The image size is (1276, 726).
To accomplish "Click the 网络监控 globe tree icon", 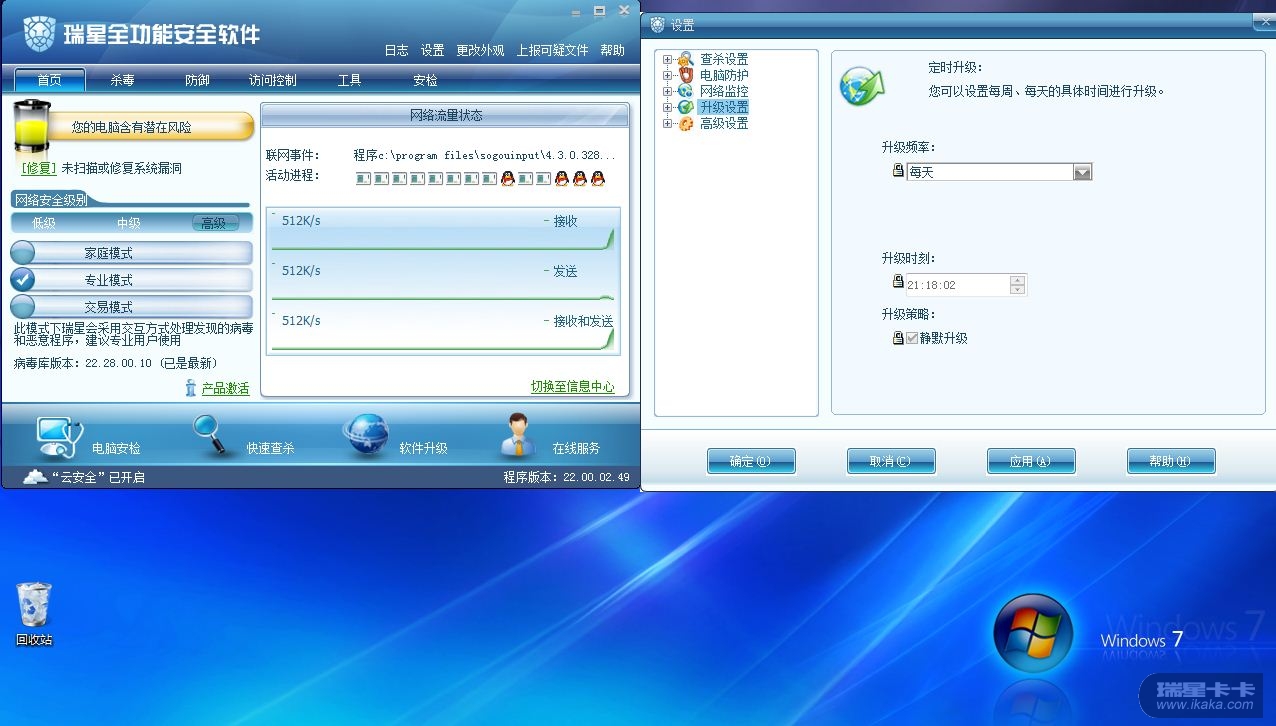I will [685, 91].
